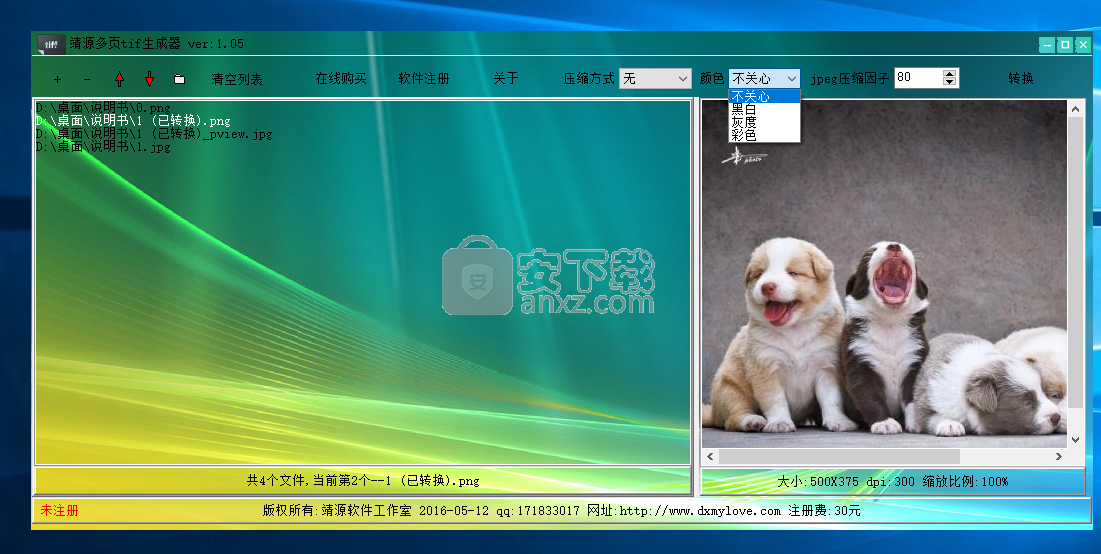Select 不关心 option in color list
1101x554 pixels.
point(765,96)
